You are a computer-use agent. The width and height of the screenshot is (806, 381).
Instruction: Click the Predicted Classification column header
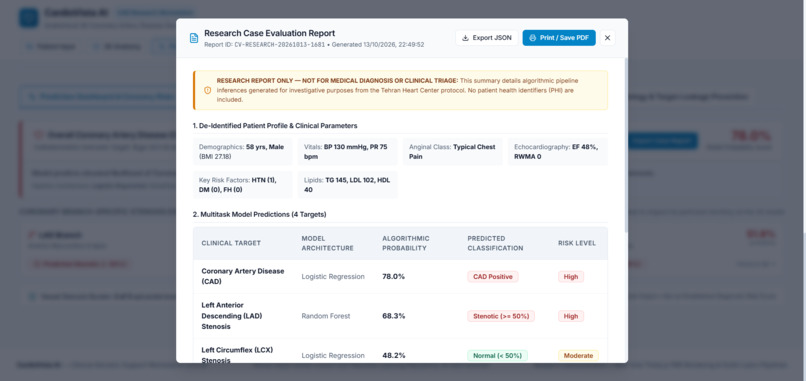coord(495,243)
